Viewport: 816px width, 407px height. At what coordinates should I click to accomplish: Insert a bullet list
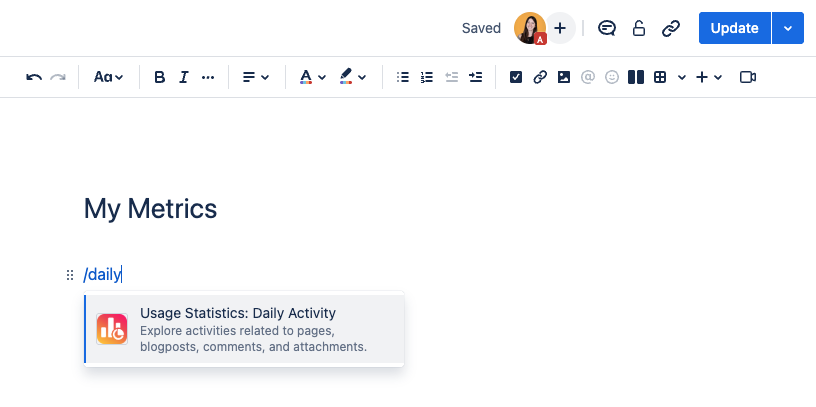tap(403, 77)
